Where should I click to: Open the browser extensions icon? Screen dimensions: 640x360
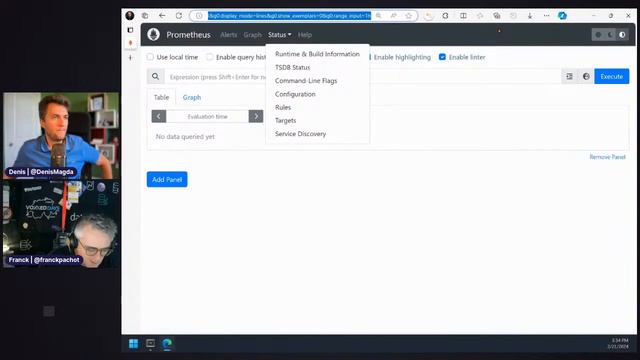click(445, 16)
